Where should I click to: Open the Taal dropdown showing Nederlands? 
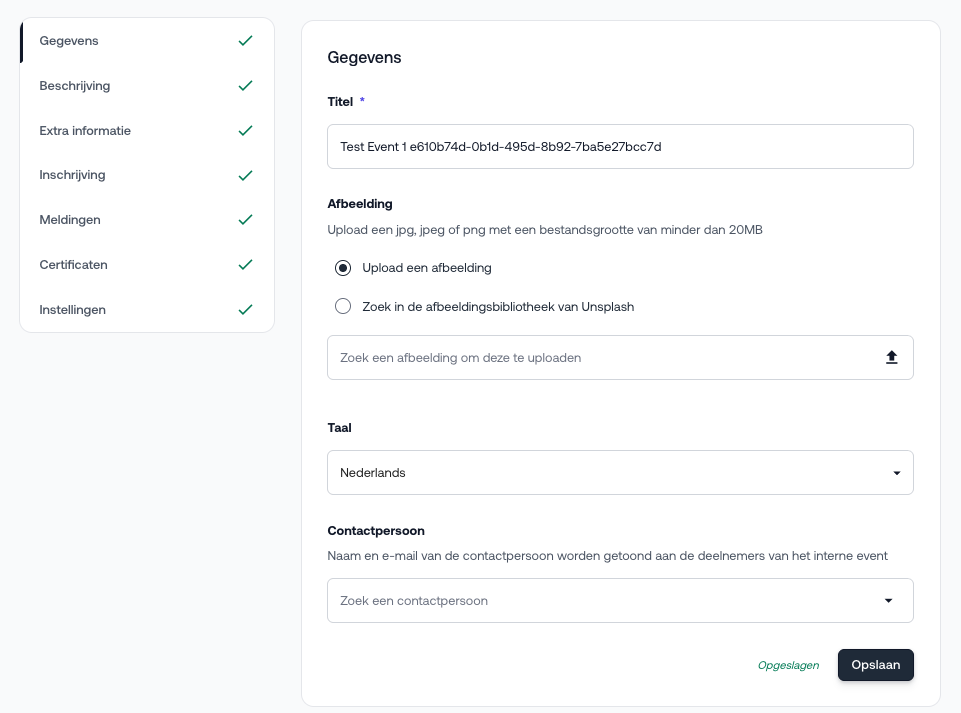pyautogui.click(x=620, y=472)
